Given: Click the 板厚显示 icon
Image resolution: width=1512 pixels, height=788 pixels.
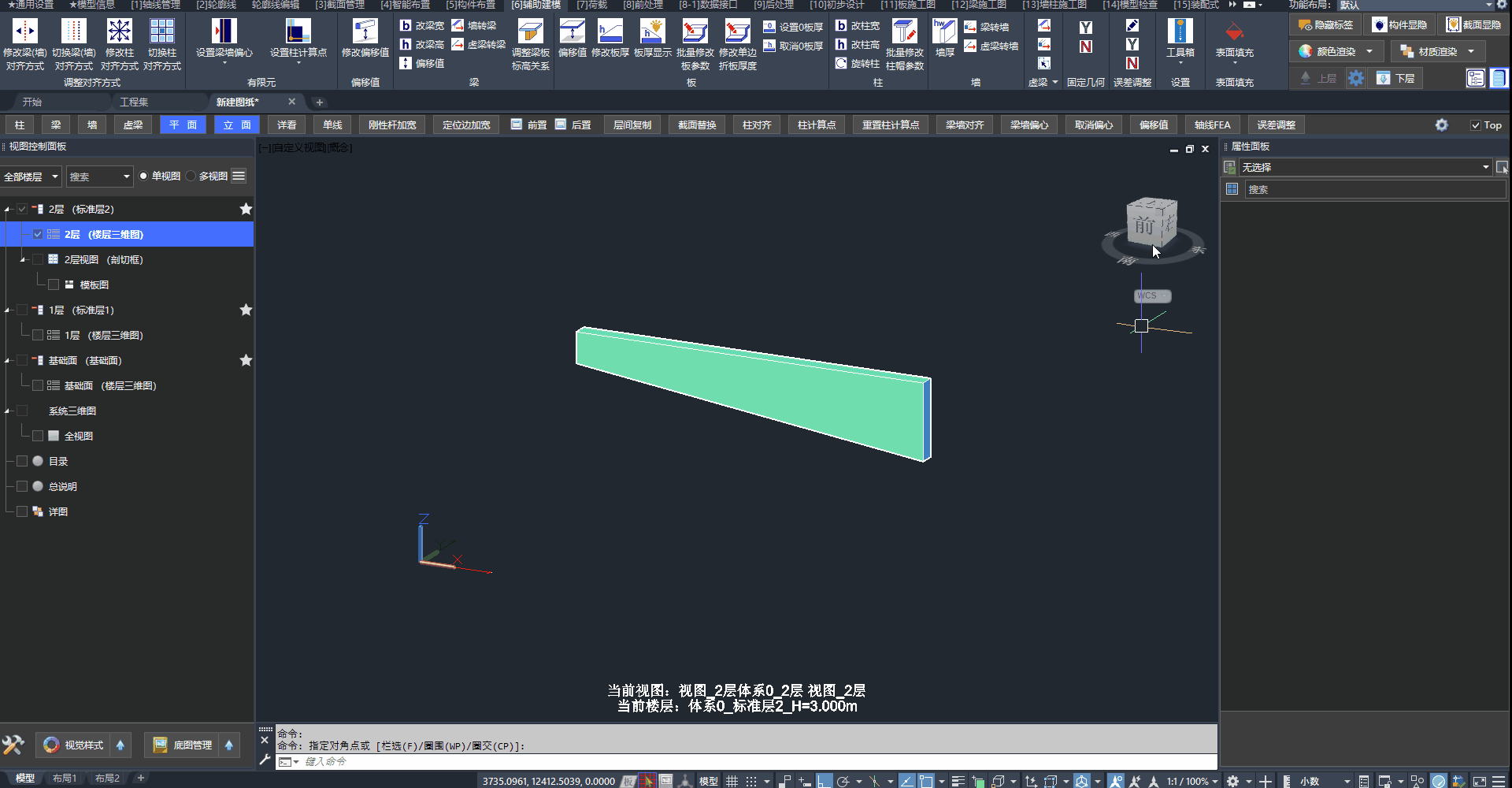Looking at the screenshot, I should coord(652,32).
